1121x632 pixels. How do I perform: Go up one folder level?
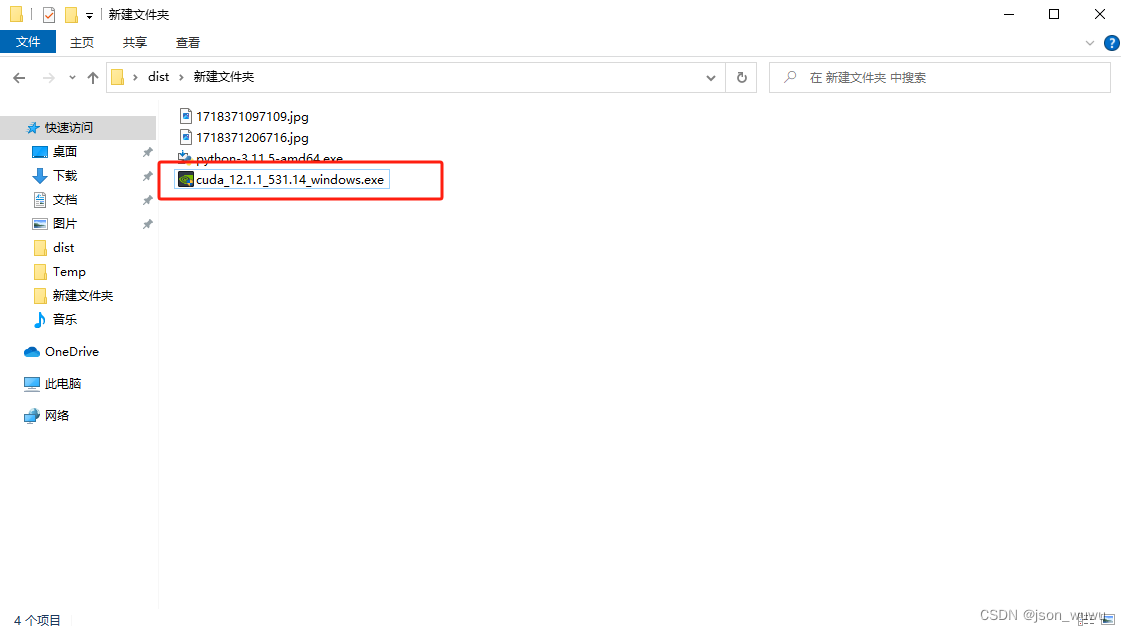93,77
